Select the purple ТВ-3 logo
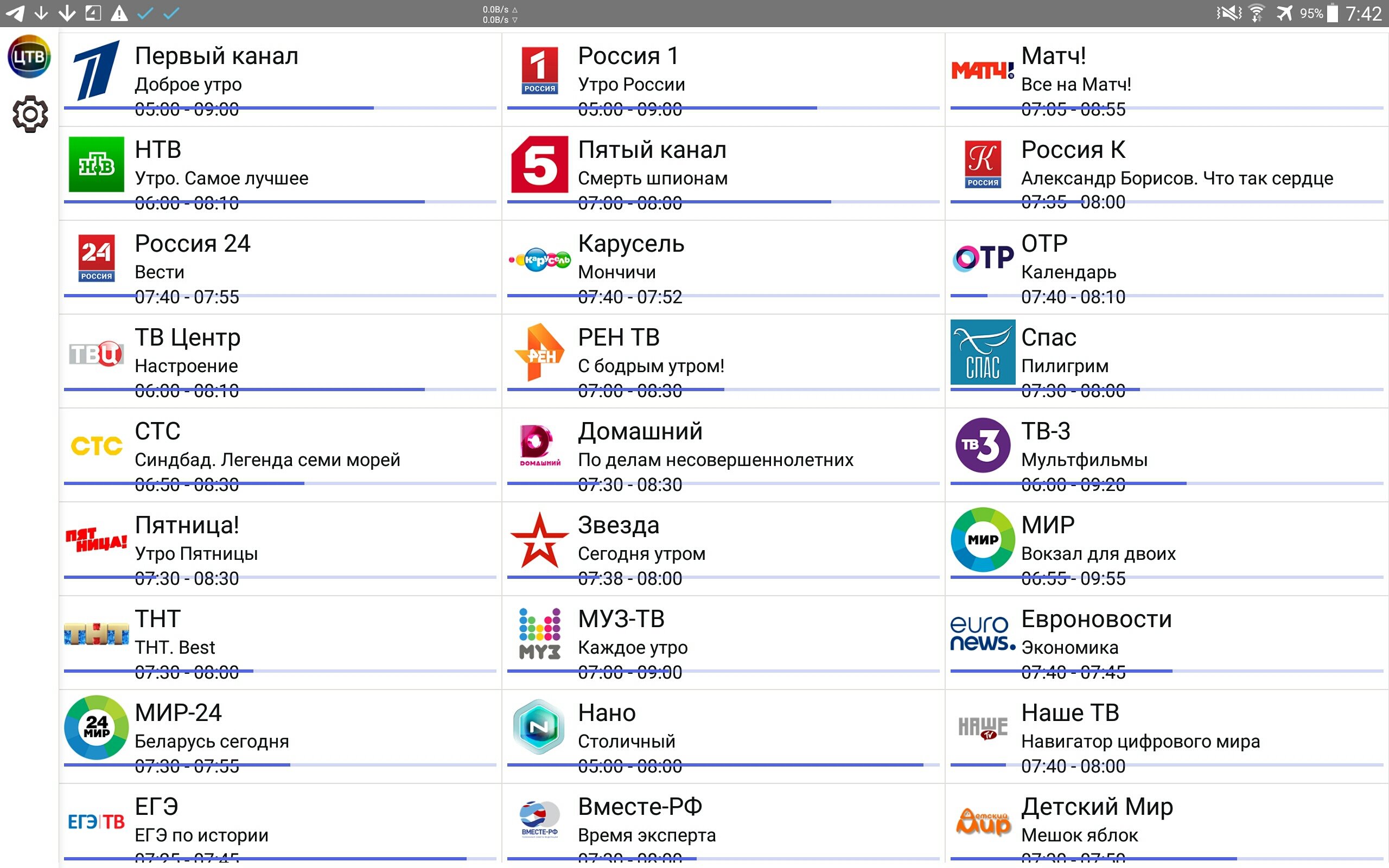Screen dimensions: 1389x868 [x=983, y=445]
